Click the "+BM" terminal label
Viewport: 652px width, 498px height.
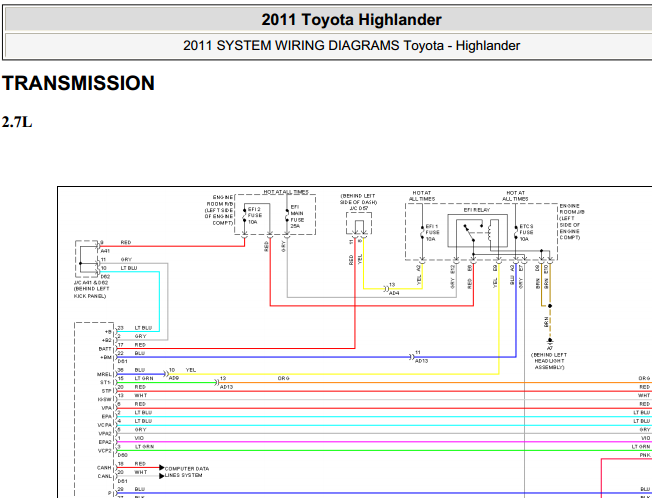click(x=106, y=357)
